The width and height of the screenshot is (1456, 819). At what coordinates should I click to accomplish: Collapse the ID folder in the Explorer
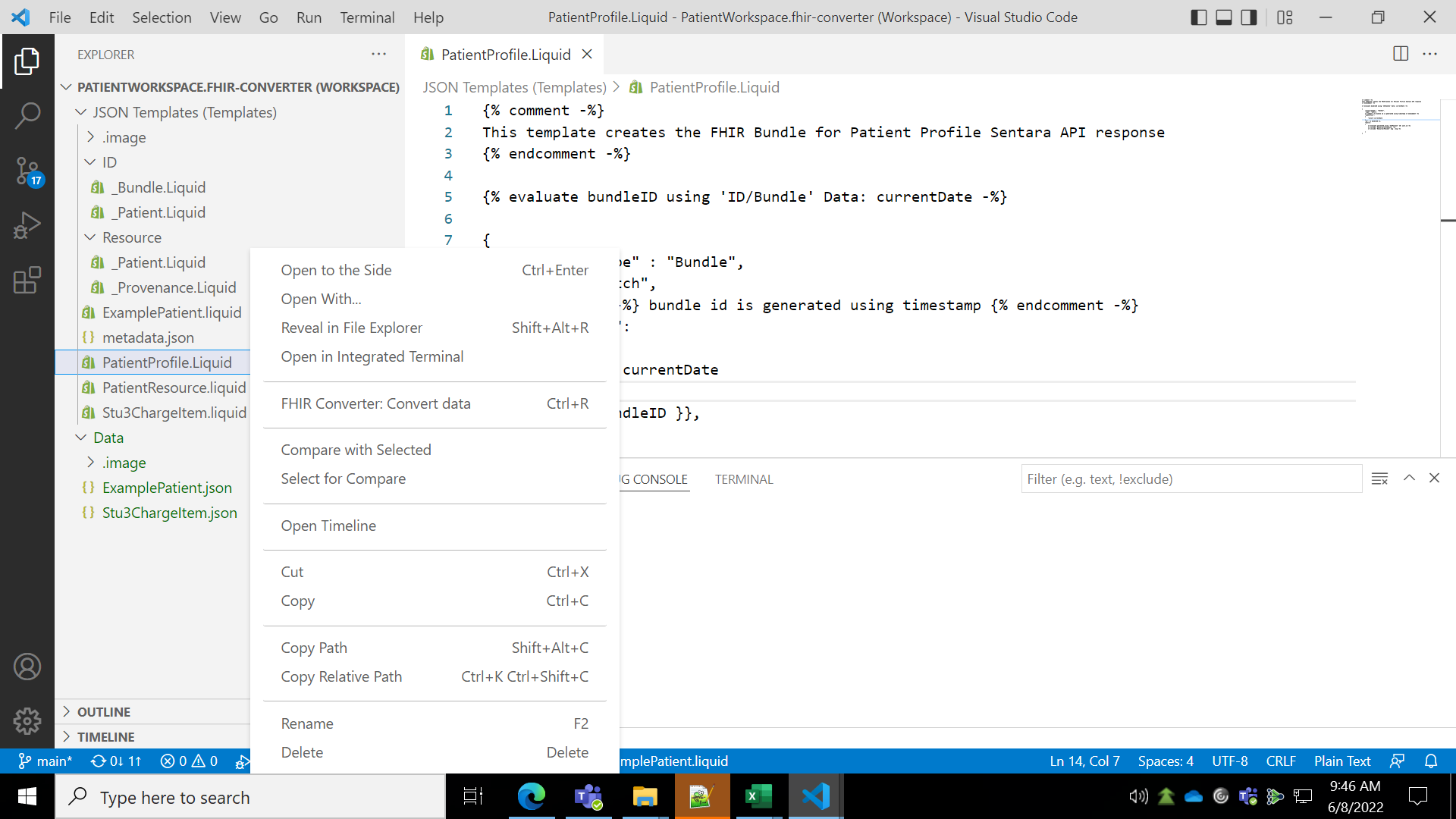point(89,162)
